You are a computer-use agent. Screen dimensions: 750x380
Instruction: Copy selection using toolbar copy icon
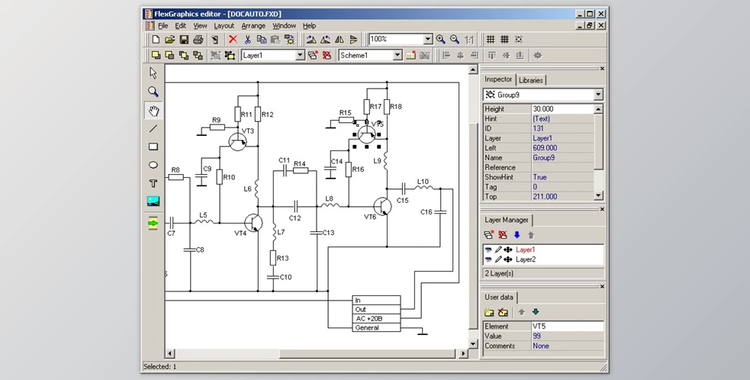[261, 39]
